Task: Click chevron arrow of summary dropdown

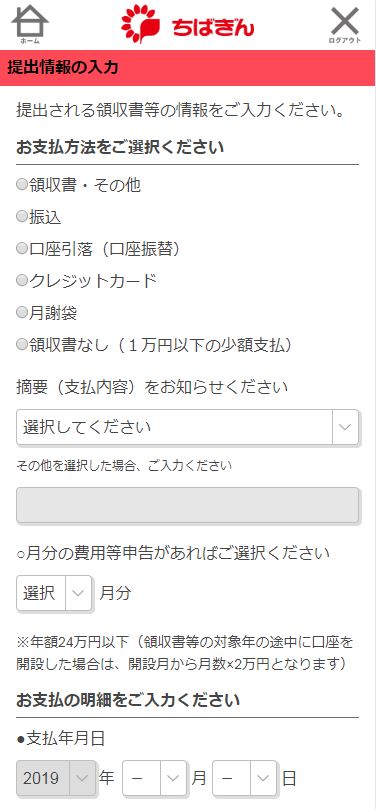Action: coord(345,427)
